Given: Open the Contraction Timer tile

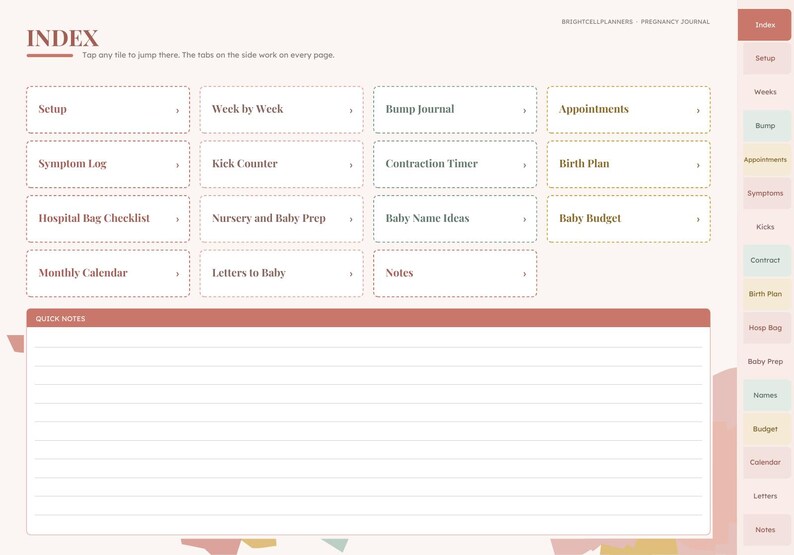Looking at the screenshot, I should (455, 164).
